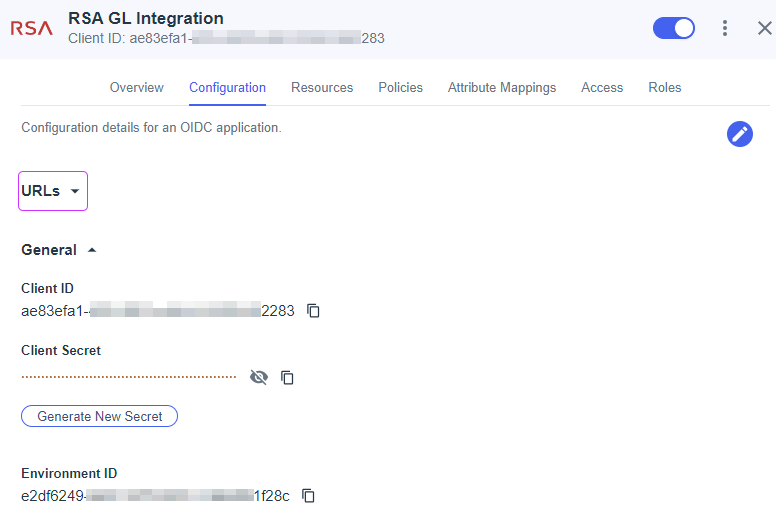
Task: Go to the Policies tab
Action: 400,88
